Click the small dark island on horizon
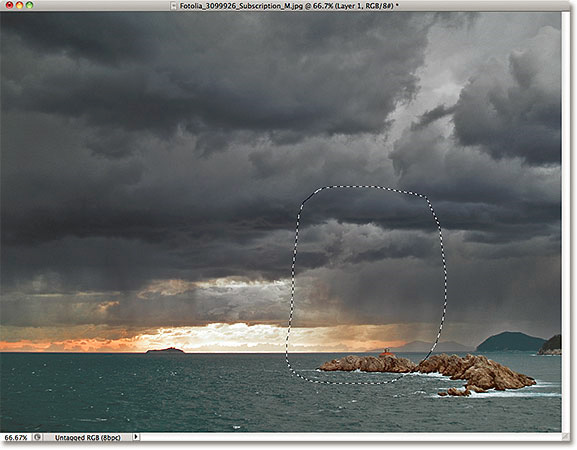Image resolution: width=577 pixels, height=450 pixels. [165, 351]
